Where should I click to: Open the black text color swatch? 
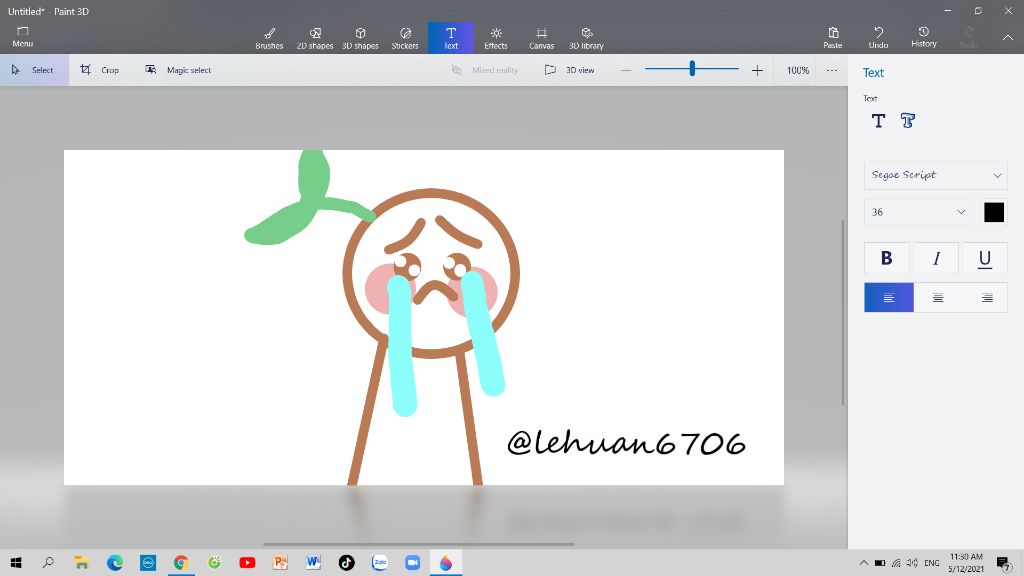coord(994,212)
